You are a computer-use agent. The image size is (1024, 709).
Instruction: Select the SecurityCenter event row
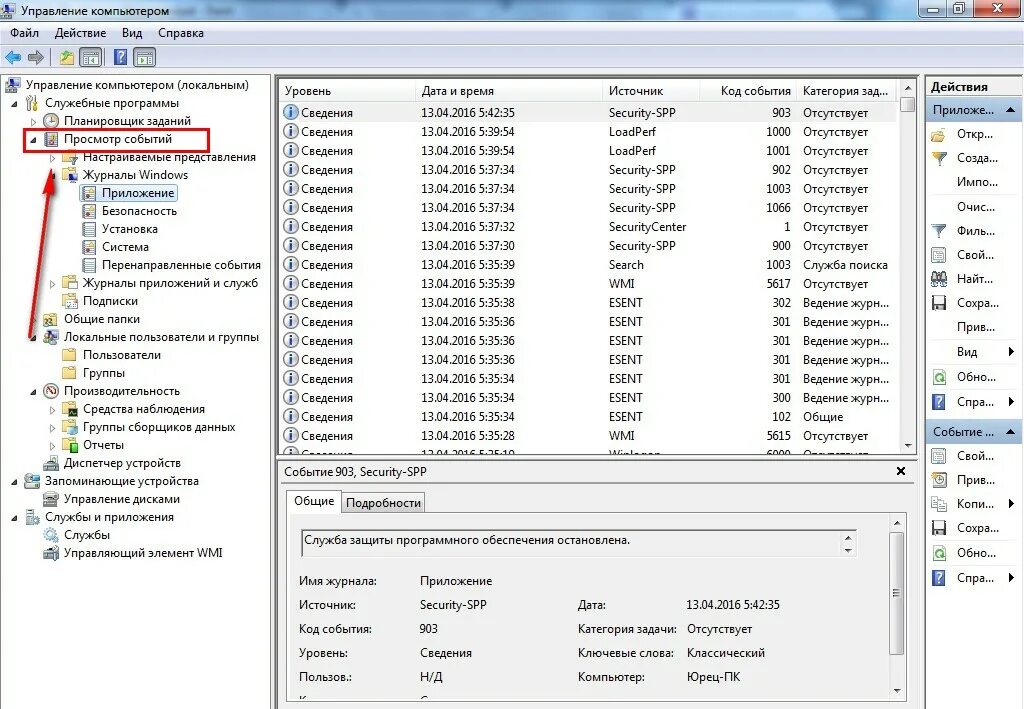pos(588,227)
